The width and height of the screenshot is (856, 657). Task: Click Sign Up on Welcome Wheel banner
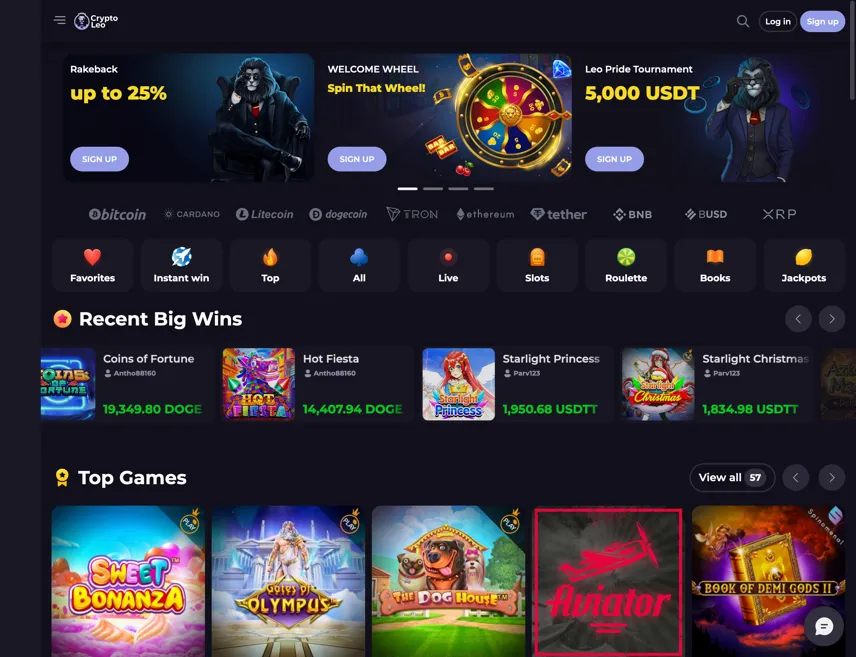tap(357, 159)
